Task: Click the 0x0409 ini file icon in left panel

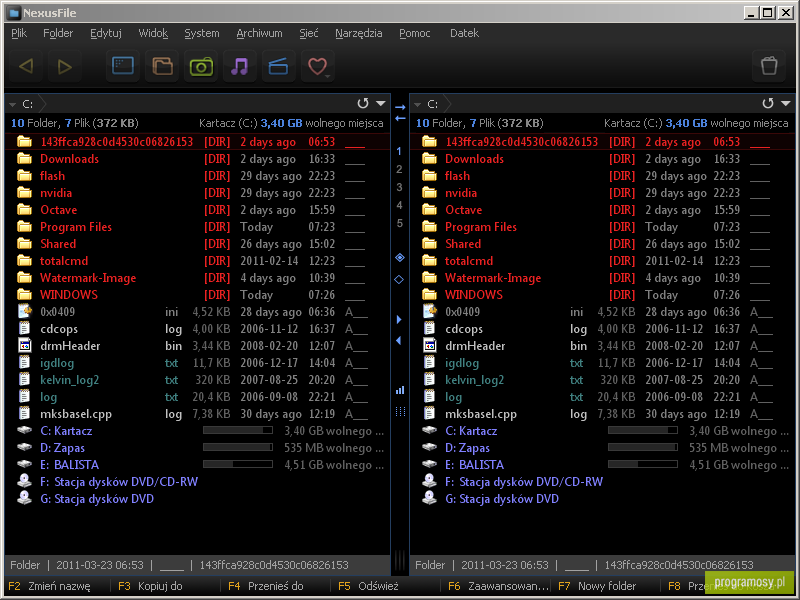Action: (24, 311)
